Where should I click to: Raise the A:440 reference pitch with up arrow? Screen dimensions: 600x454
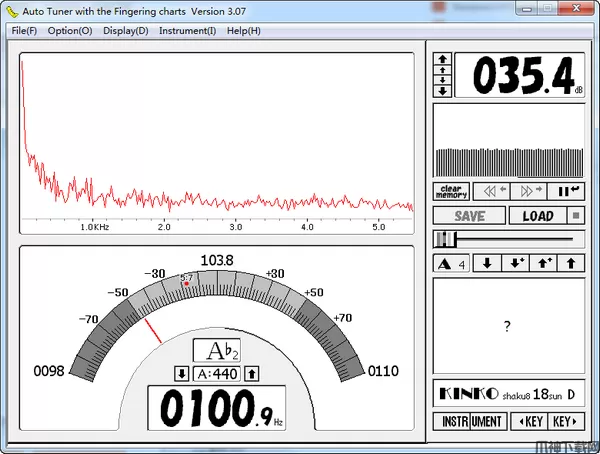coord(252,374)
